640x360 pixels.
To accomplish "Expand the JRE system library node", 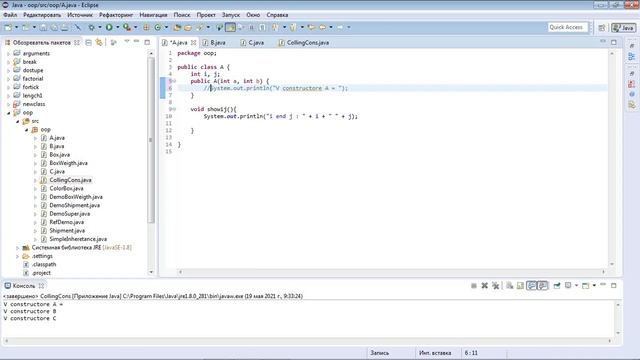I will 17,248.
